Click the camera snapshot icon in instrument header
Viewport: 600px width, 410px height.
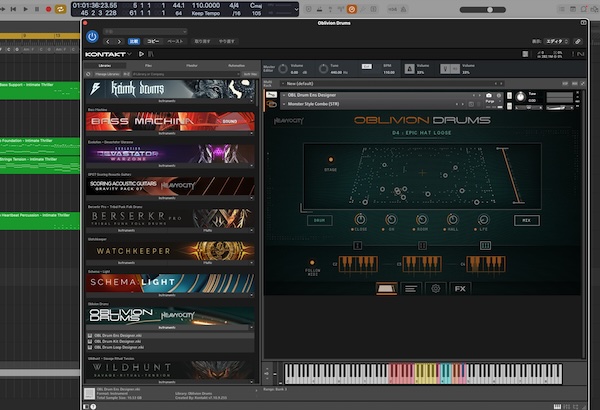tap(489, 95)
